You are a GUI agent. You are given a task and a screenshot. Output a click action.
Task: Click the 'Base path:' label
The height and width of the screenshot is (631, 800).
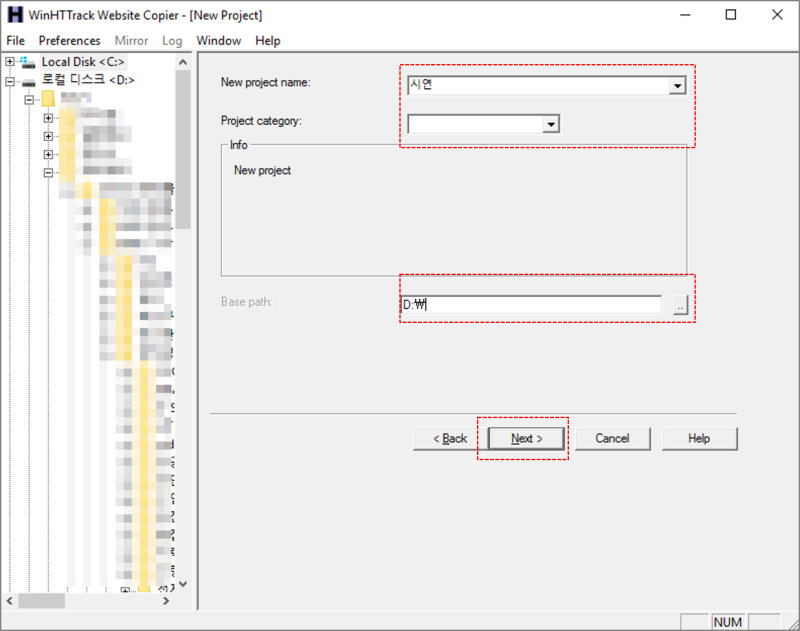coord(246,302)
